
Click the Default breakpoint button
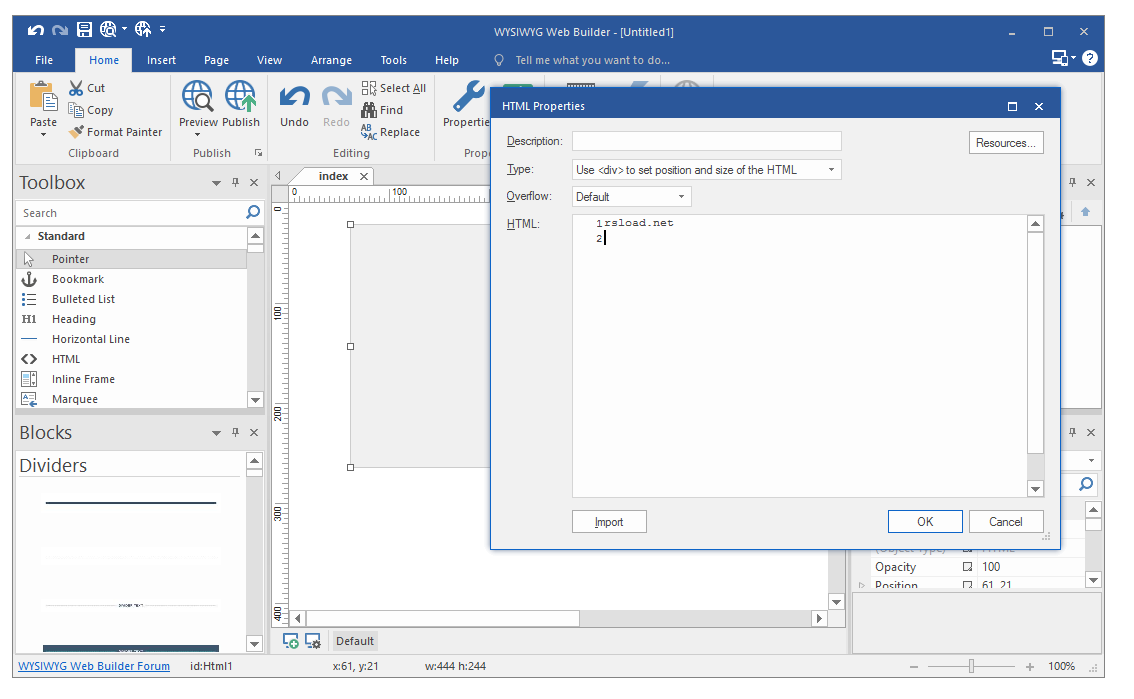(x=354, y=641)
